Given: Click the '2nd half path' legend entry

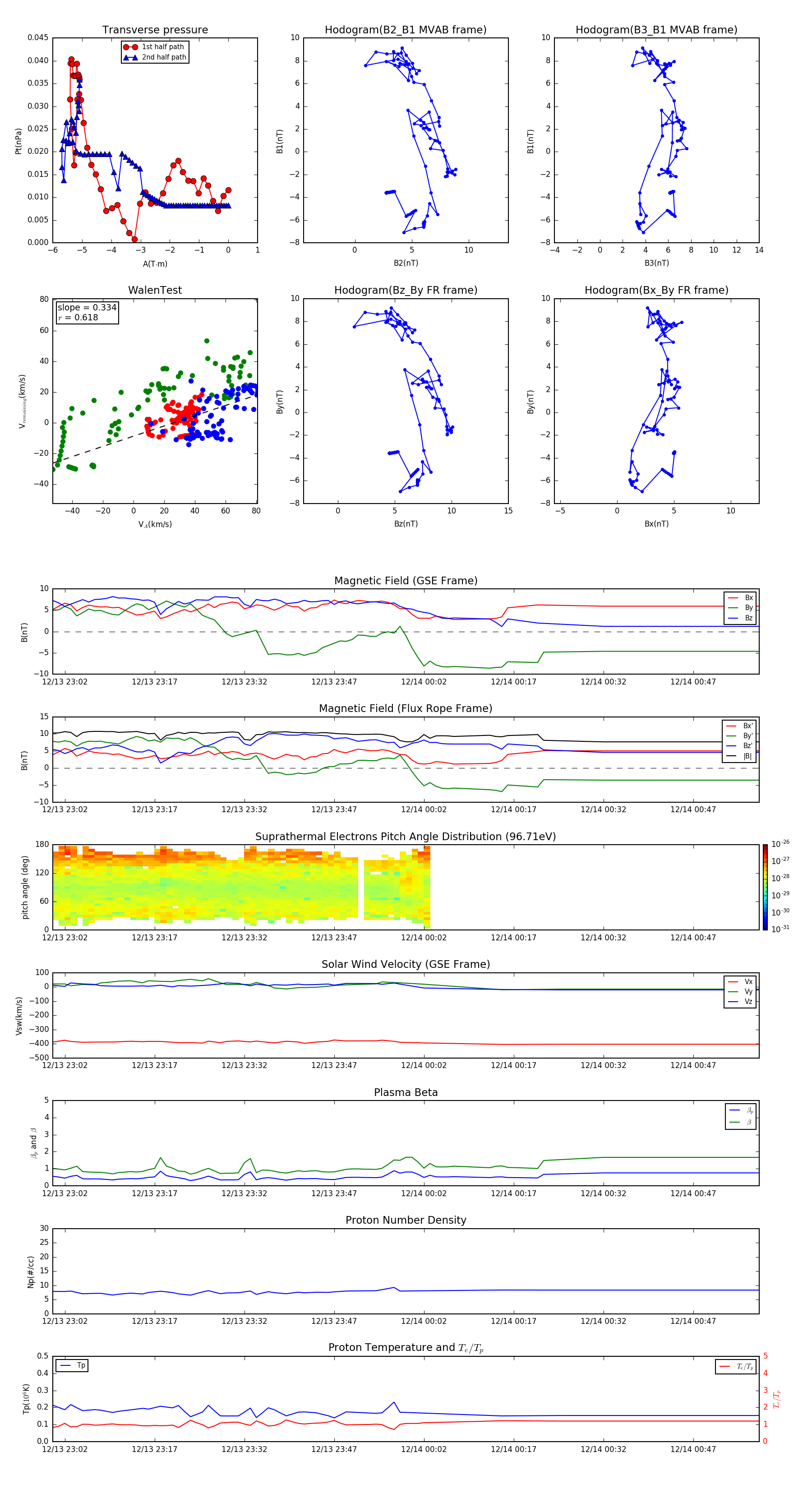Looking at the screenshot, I should [154, 57].
